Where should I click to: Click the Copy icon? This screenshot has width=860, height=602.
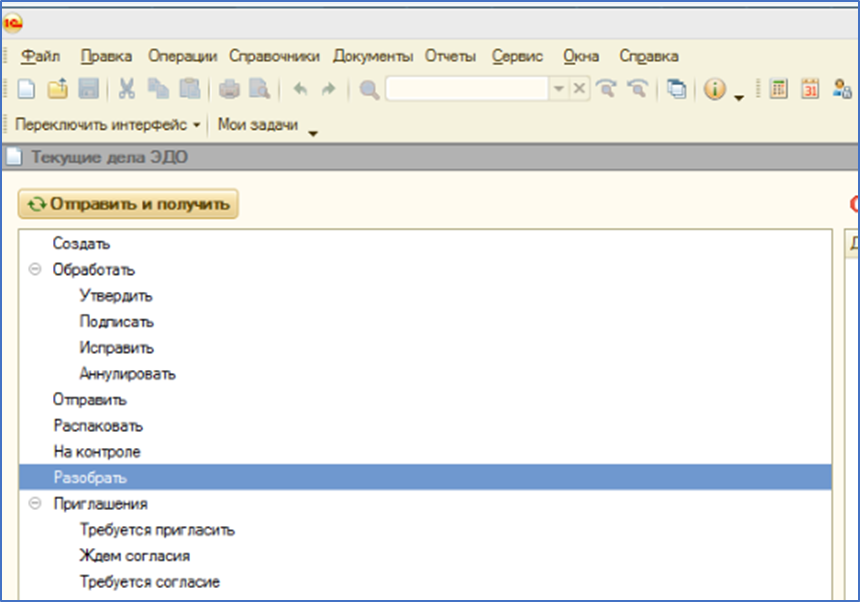[158, 89]
